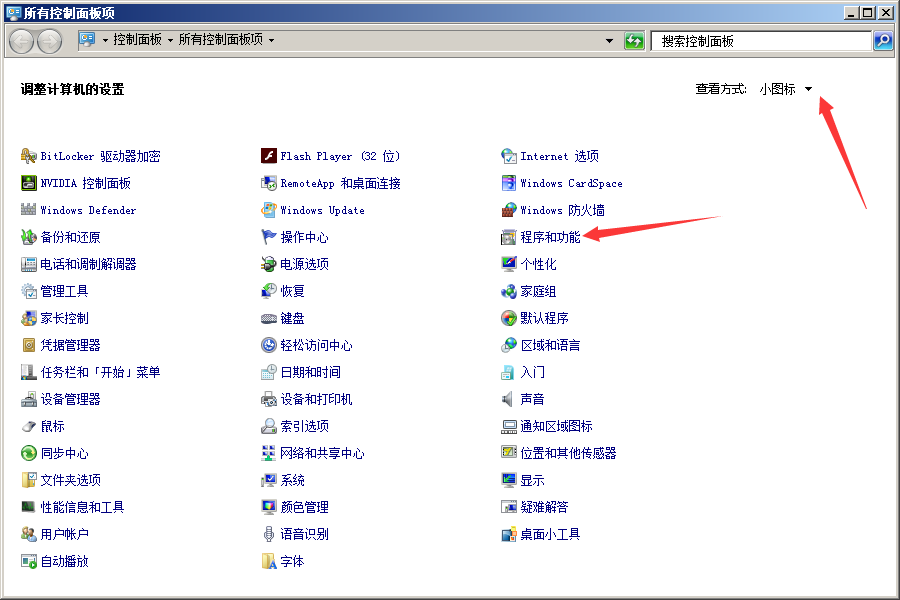The image size is (900, 600).
Task: Open the 用户帐户 link
Action: [x=64, y=534]
